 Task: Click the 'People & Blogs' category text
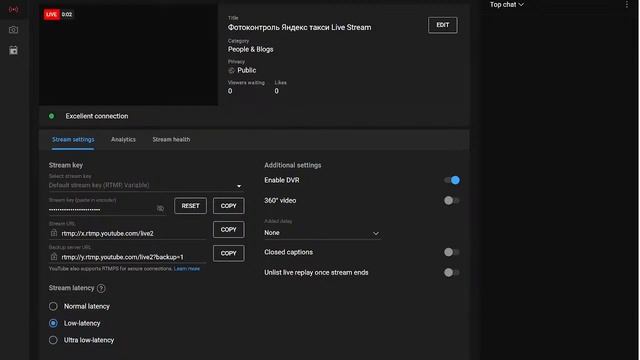click(251, 49)
